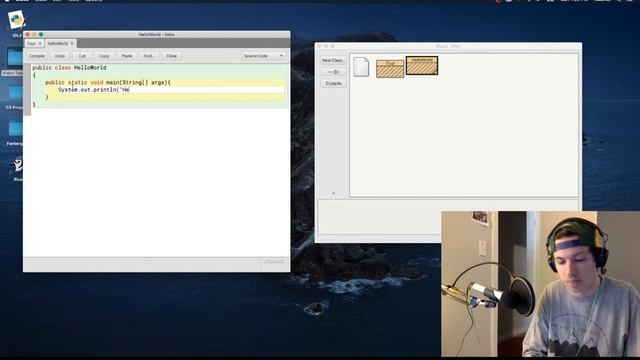This screenshot has width=640, height=360.
Task: Click the 'public static void main' line
Action: [108, 82]
